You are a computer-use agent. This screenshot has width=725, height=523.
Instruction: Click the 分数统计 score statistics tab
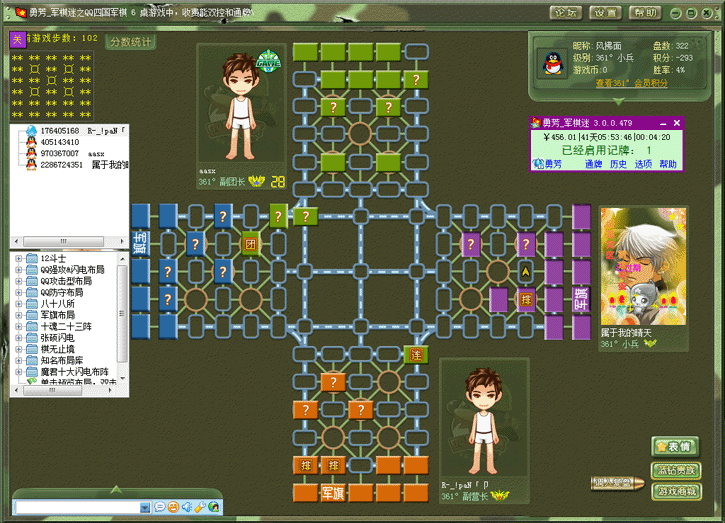pyautogui.click(x=131, y=42)
